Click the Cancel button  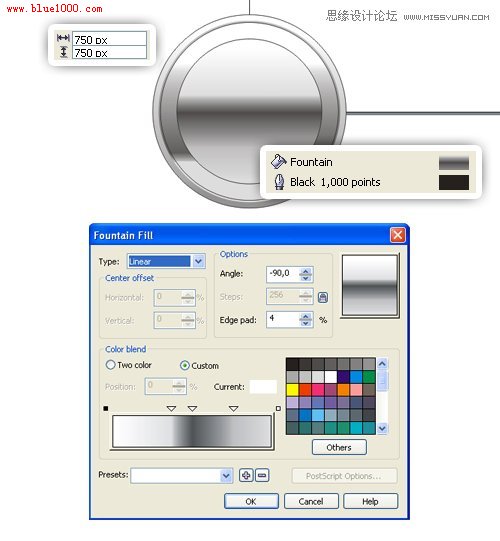point(311,501)
